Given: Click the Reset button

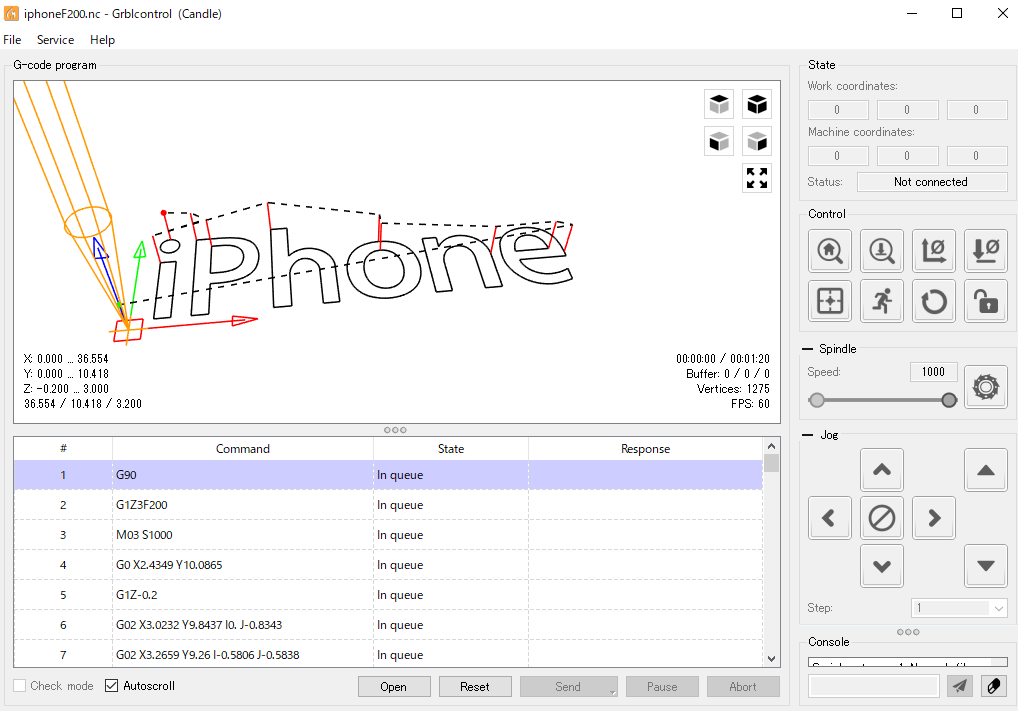Looking at the screenshot, I should click(475, 686).
